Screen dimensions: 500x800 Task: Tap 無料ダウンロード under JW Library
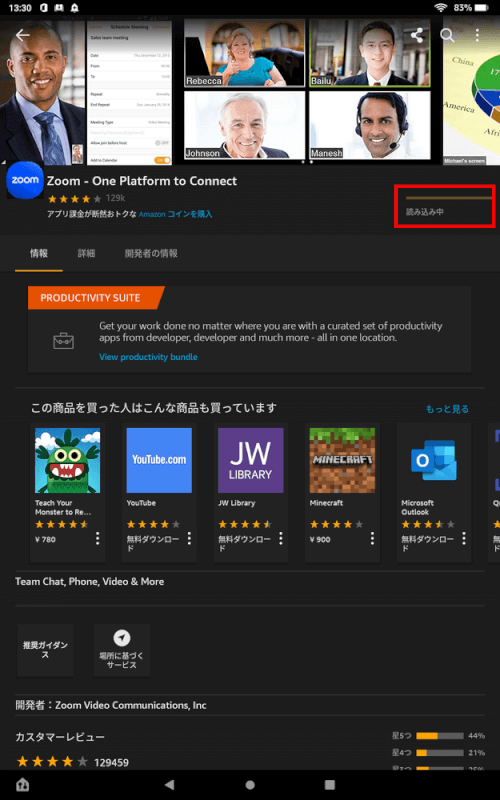click(244, 543)
